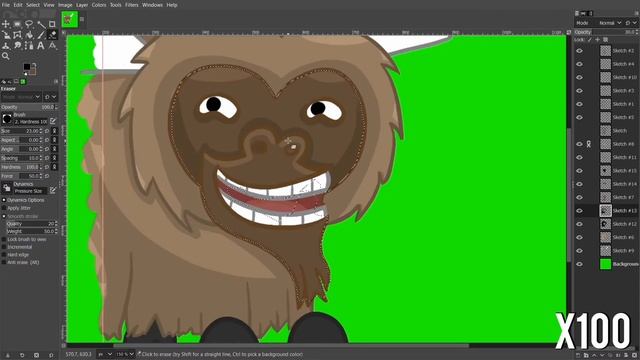Hide the Sketch #13 layer
Image resolution: width=640 pixels, height=360 pixels.
click(x=579, y=211)
